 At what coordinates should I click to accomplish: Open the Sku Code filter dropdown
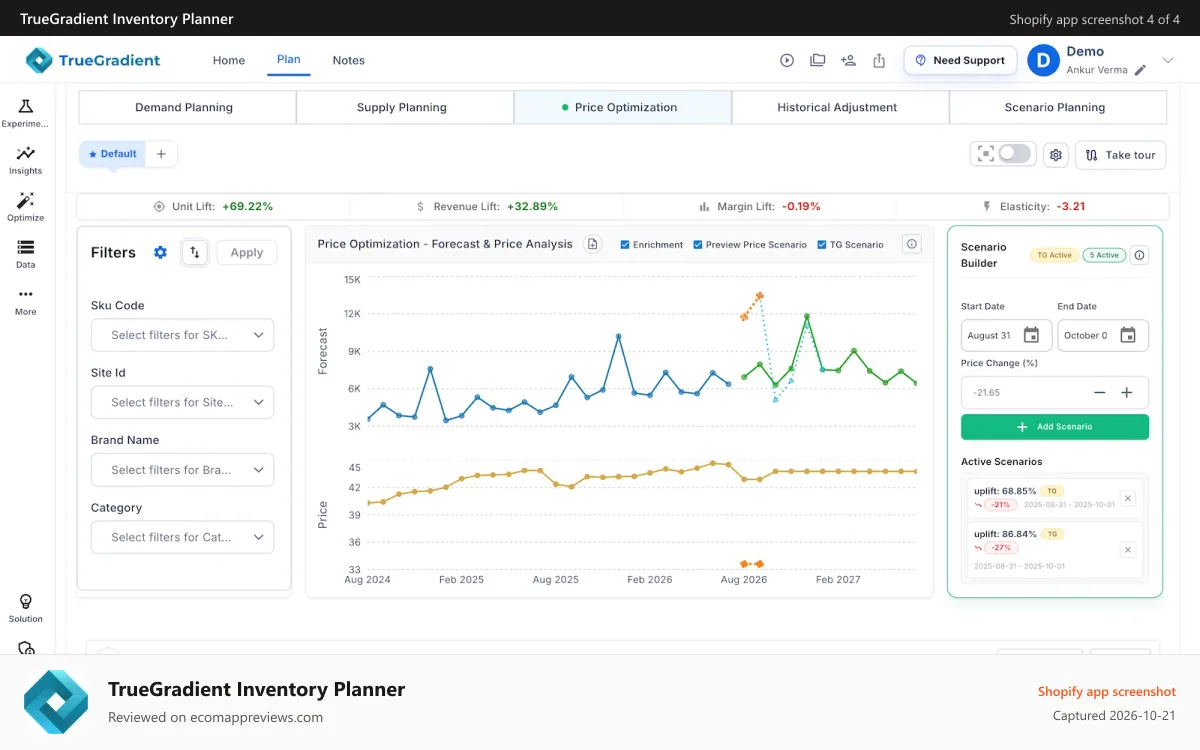point(182,335)
